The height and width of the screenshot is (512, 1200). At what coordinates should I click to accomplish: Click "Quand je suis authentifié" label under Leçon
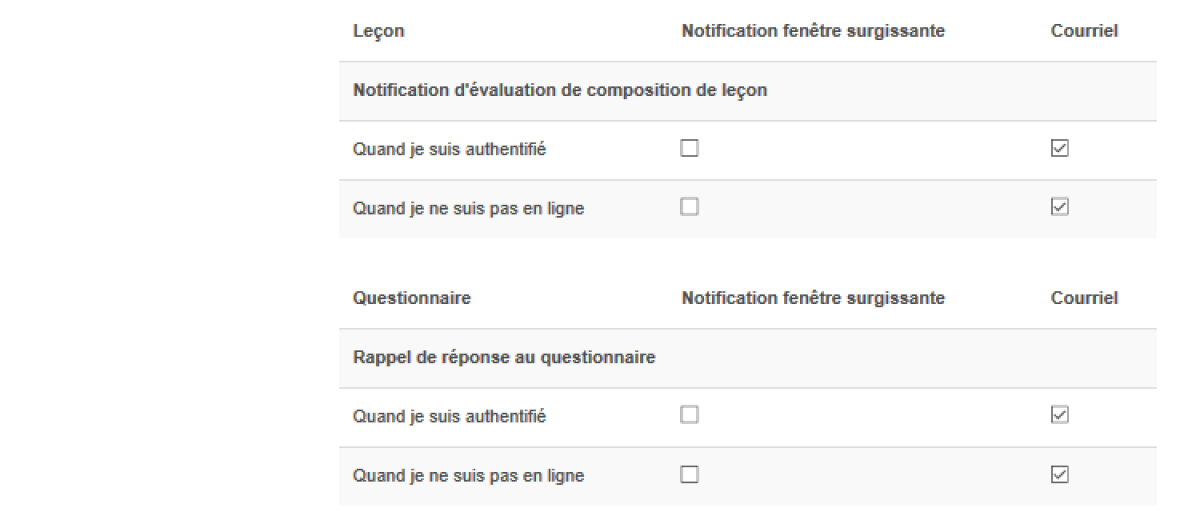[x=449, y=150]
